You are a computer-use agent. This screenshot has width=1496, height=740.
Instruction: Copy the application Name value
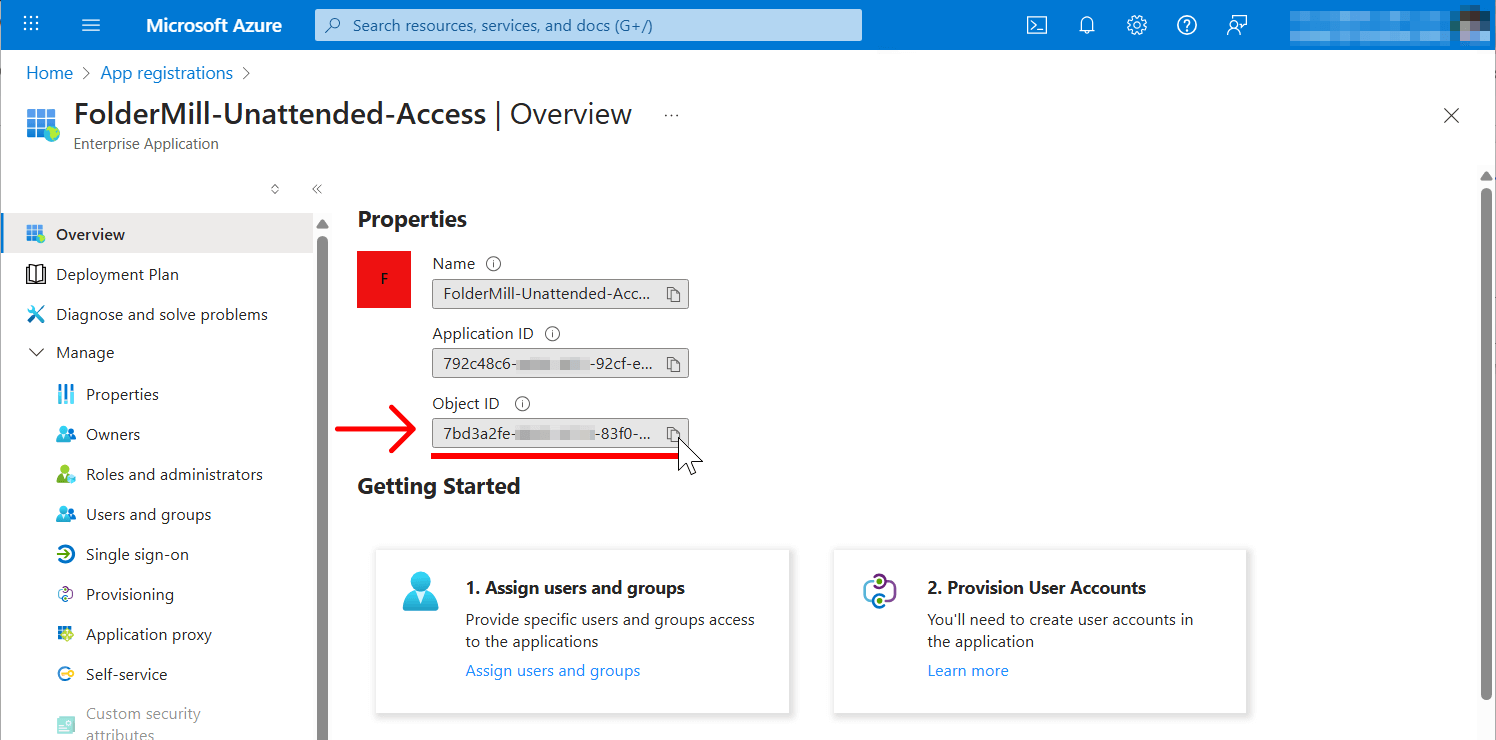click(674, 293)
